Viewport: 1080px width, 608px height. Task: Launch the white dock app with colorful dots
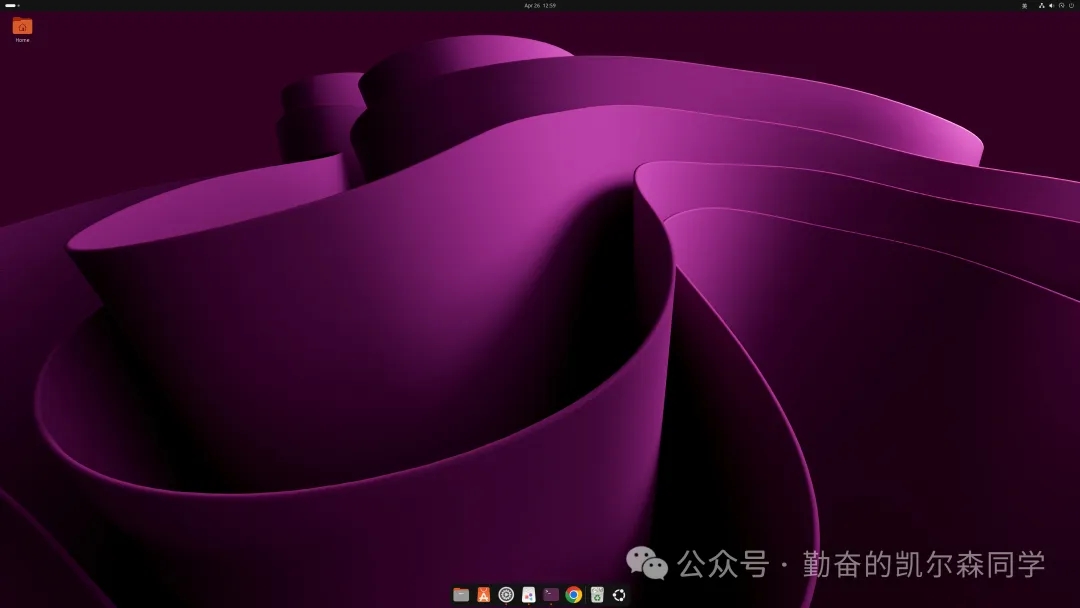click(x=527, y=593)
